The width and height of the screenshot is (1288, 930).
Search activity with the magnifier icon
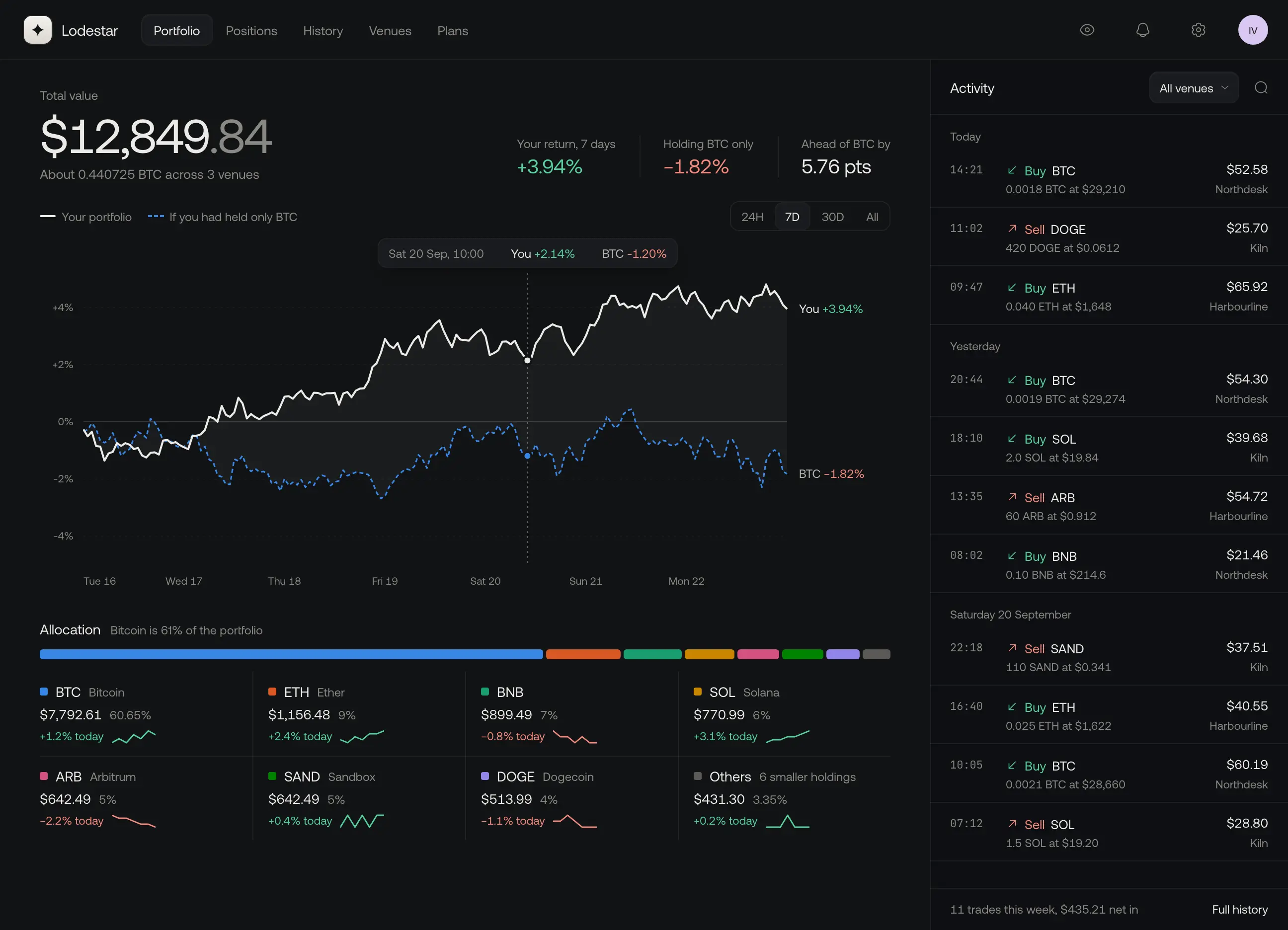tap(1261, 87)
